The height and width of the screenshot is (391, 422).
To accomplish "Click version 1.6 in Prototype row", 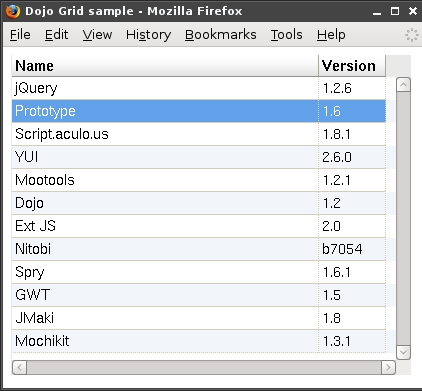I will [x=352, y=111].
